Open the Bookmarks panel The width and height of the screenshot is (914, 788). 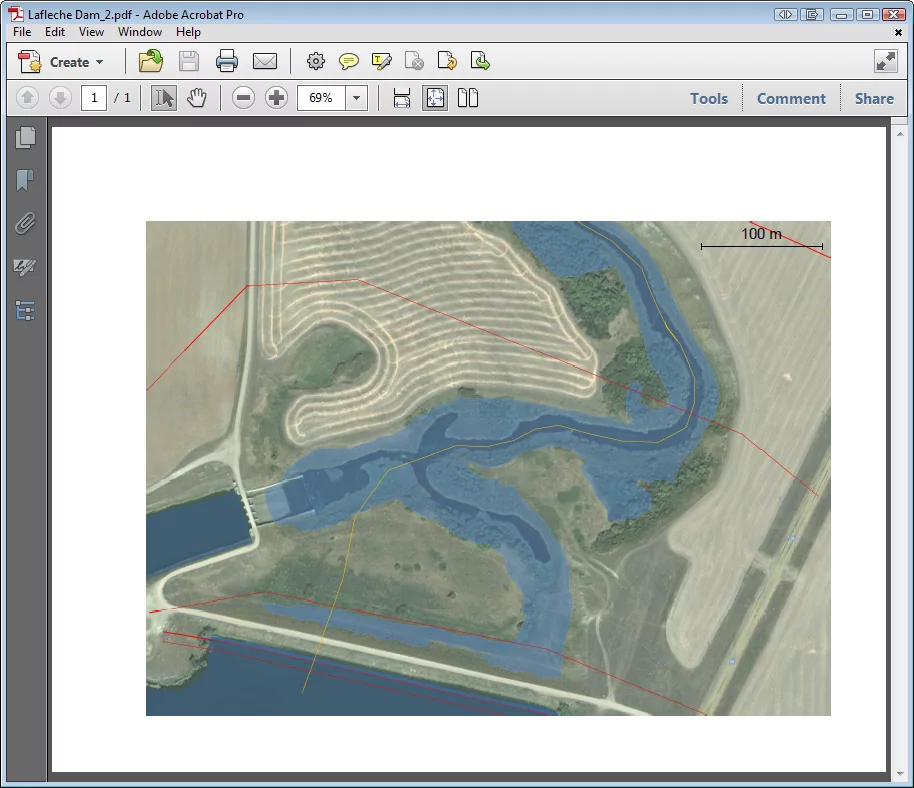pyautogui.click(x=26, y=182)
